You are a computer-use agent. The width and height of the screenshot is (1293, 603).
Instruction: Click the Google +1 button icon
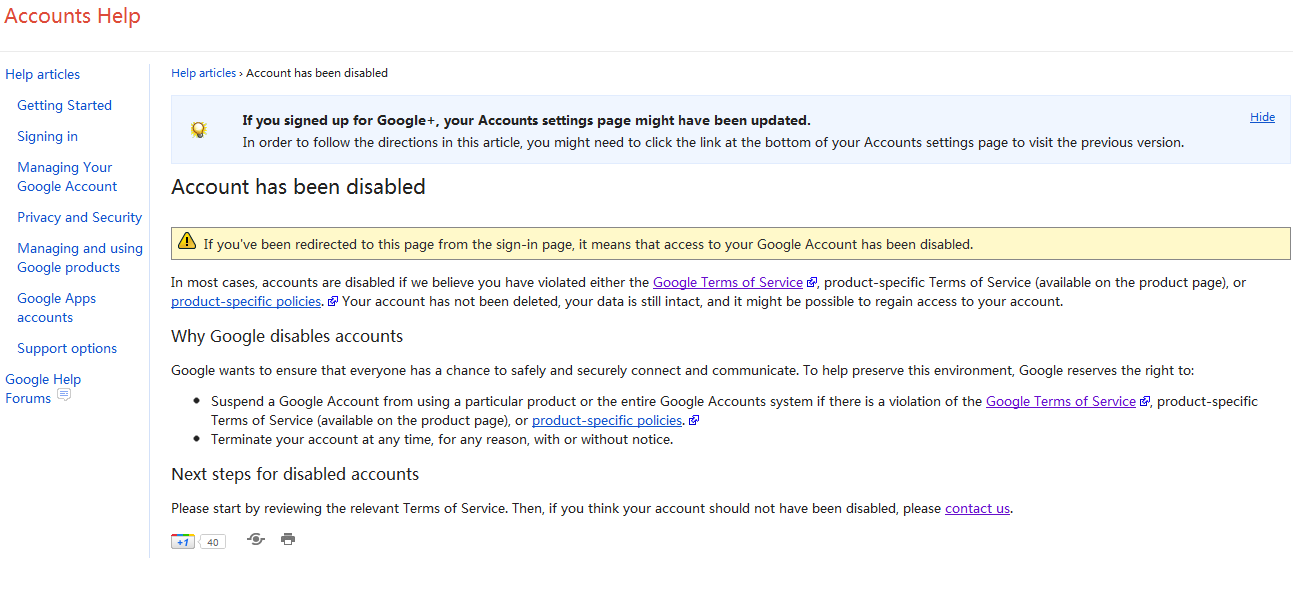[x=182, y=541]
